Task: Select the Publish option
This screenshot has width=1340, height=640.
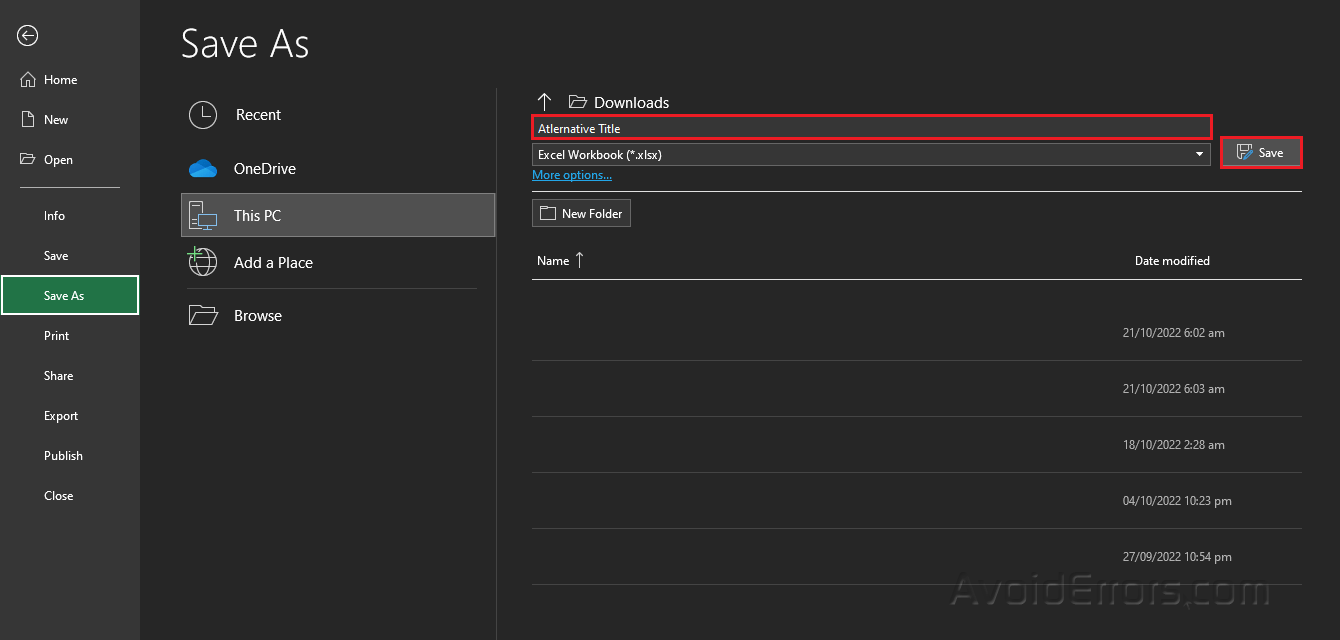Action: pos(63,455)
